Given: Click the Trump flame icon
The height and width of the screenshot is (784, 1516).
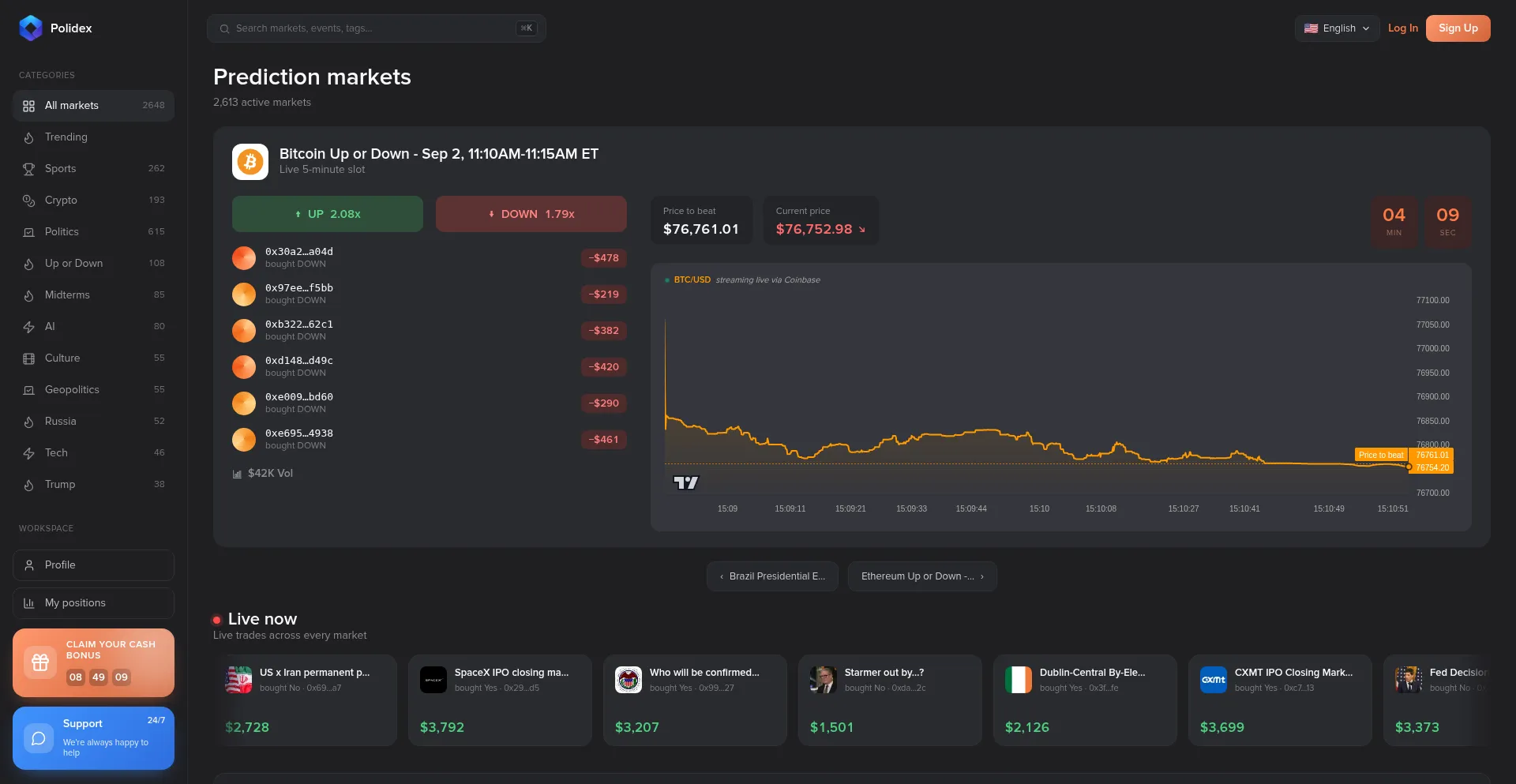Looking at the screenshot, I should click(x=29, y=485).
